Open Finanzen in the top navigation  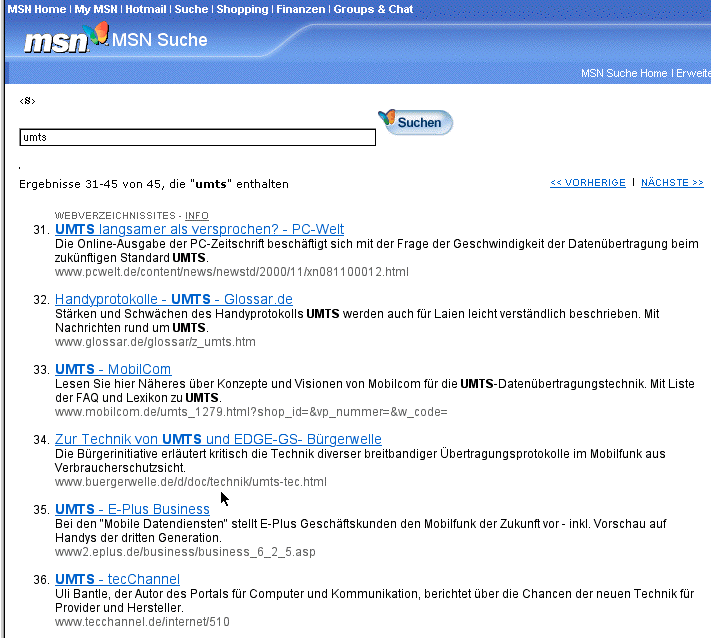click(x=301, y=9)
